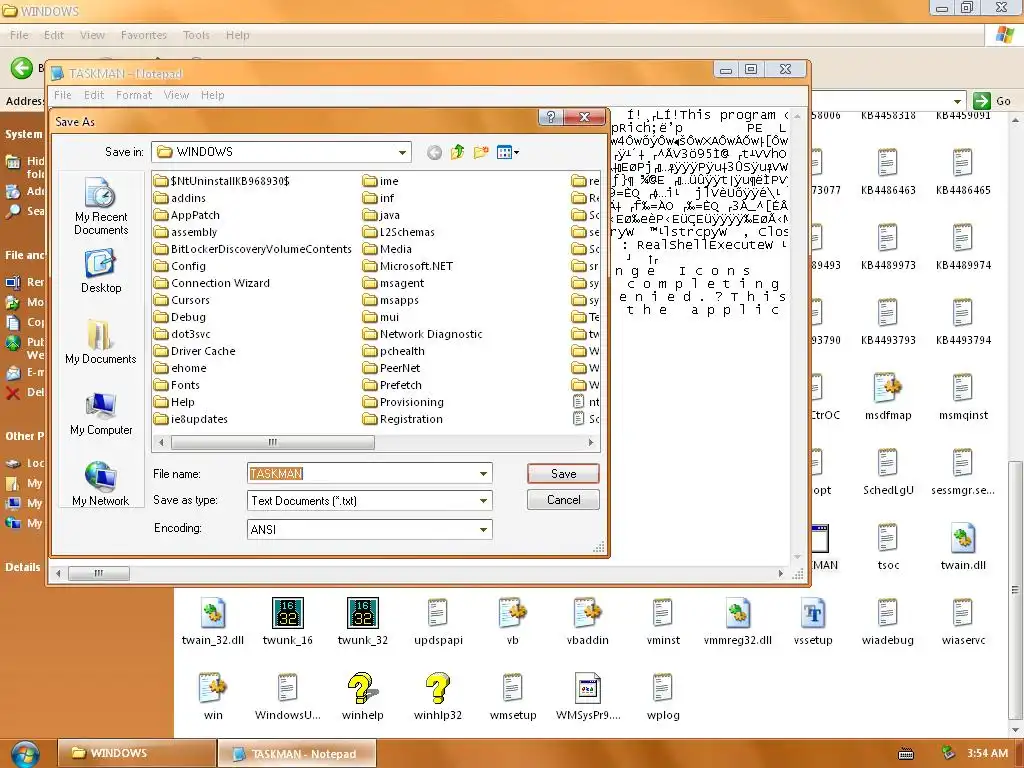Switch to WINDOWS taskbar button
Screen dimensions: 1024x768
[136, 753]
